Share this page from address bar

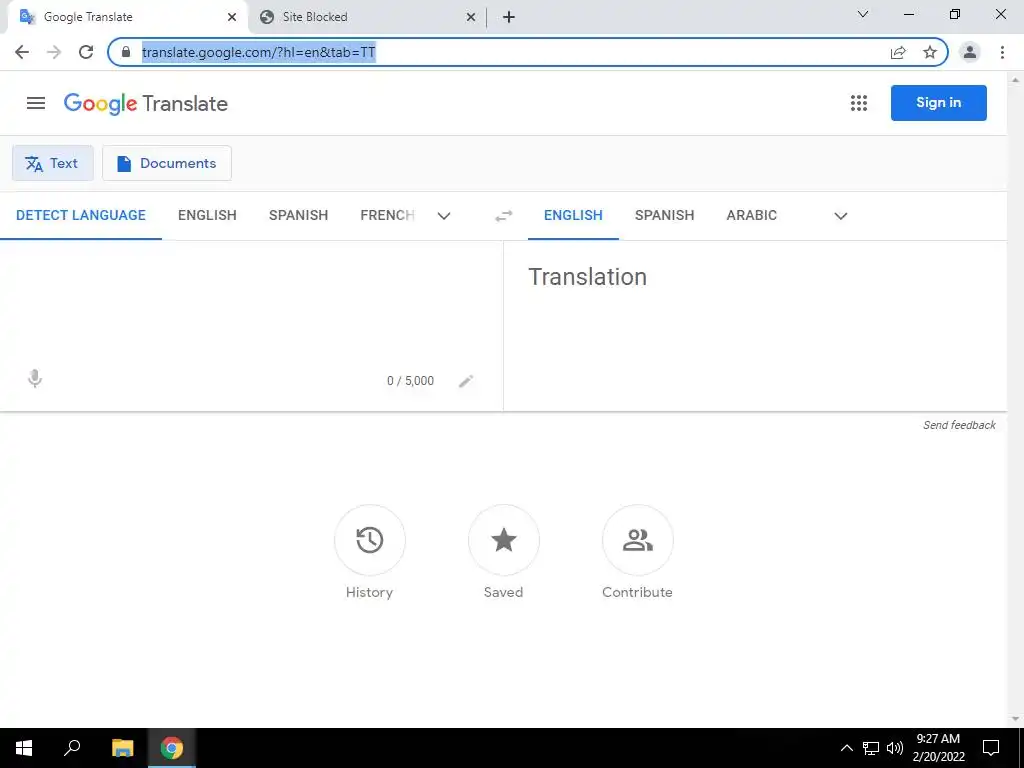[898, 52]
